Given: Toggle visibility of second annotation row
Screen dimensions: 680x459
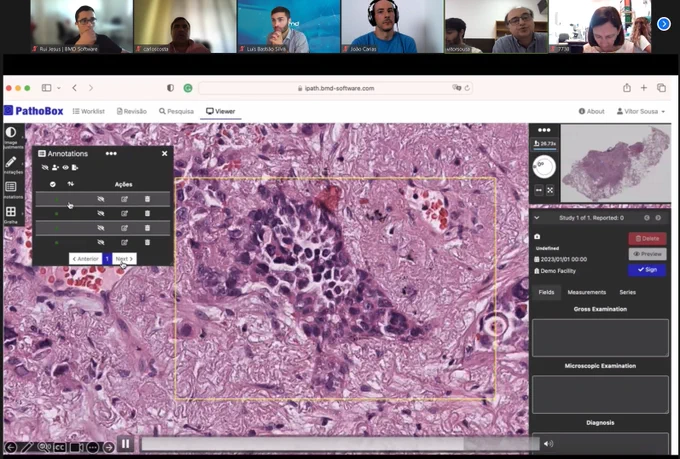Looking at the screenshot, I should (x=101, y=213).
